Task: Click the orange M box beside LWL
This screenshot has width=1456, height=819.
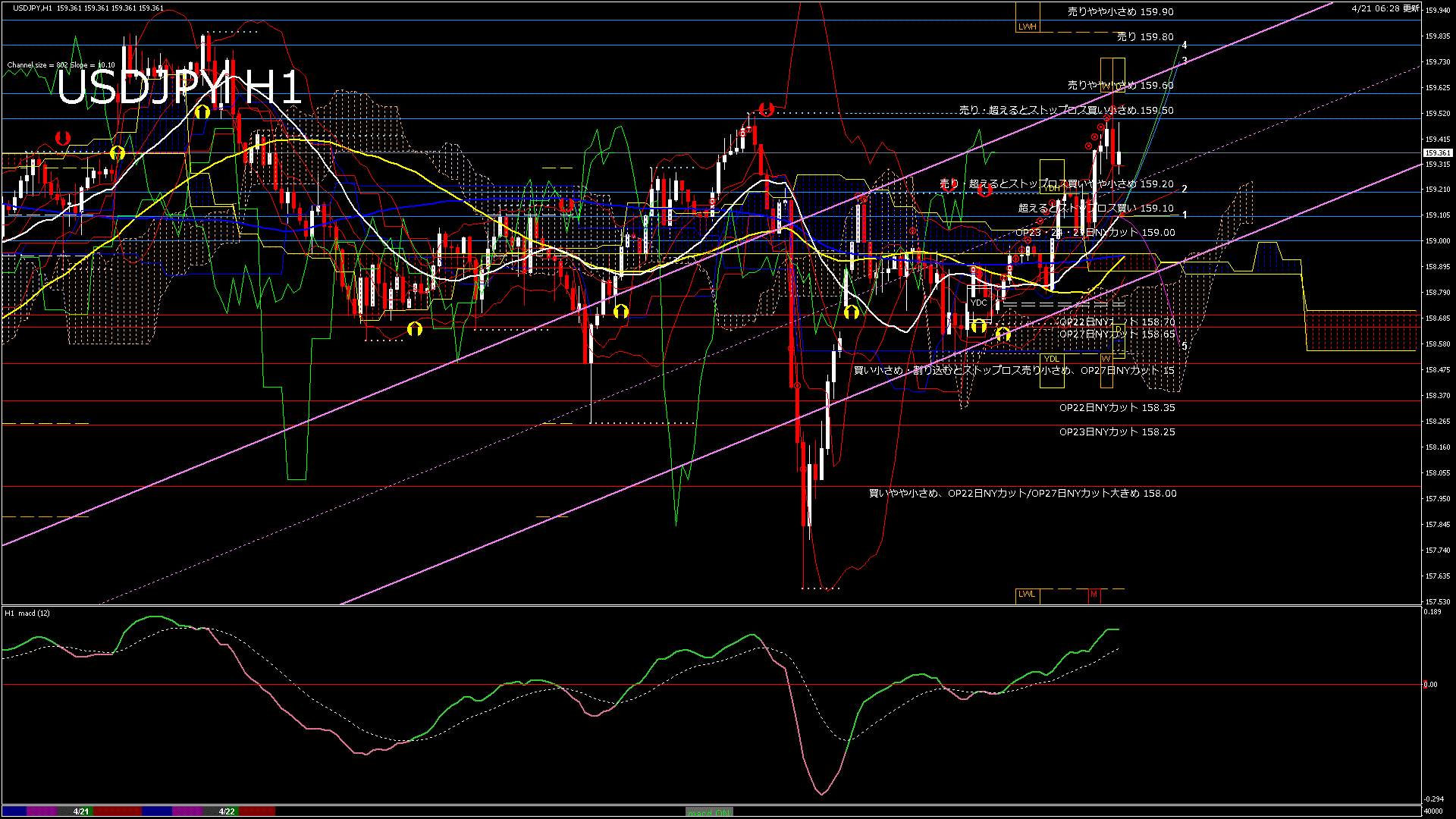Action: (1094, 595)
